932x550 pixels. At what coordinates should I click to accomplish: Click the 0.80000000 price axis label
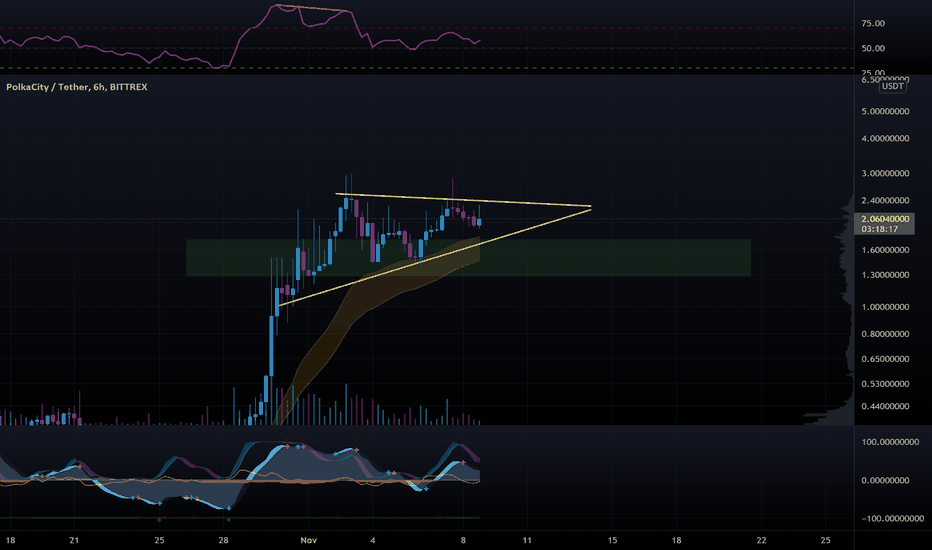(x=885, y=334)
